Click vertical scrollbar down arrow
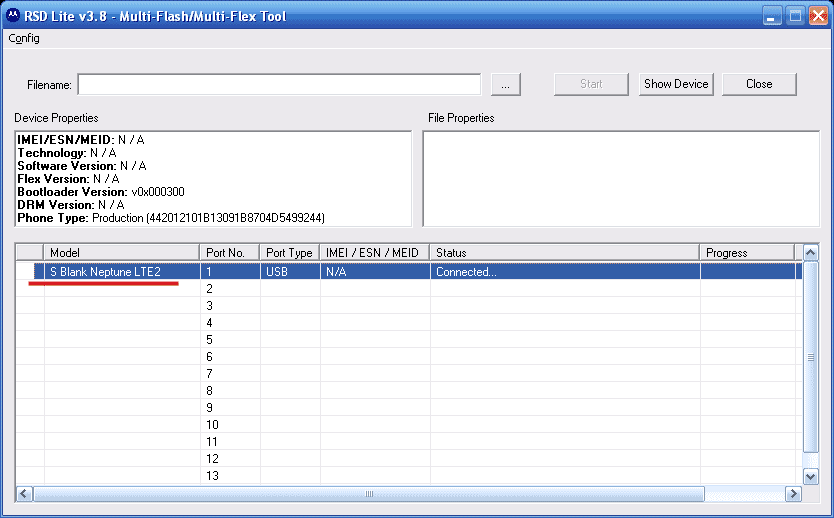The height and width of the screenshot is (518, 834). [x=810, y=477]
